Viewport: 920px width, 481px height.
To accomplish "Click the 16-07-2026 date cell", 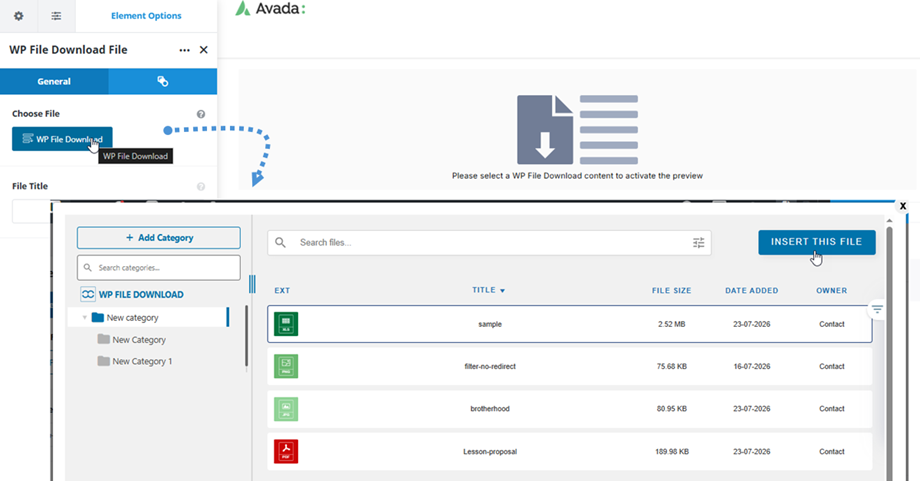I will (x=752, y=367).
